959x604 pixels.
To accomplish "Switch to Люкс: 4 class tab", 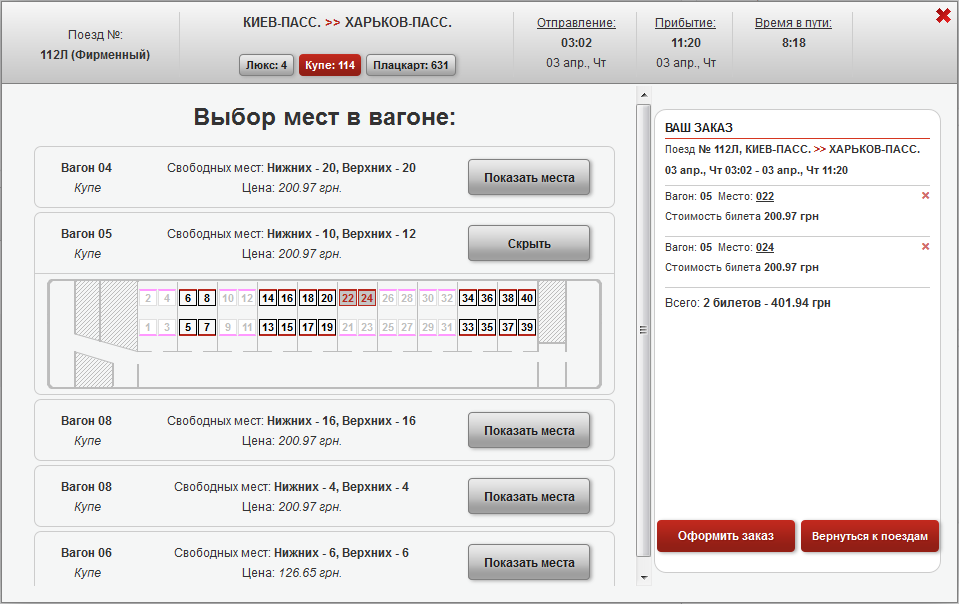I will pos(267,66).
